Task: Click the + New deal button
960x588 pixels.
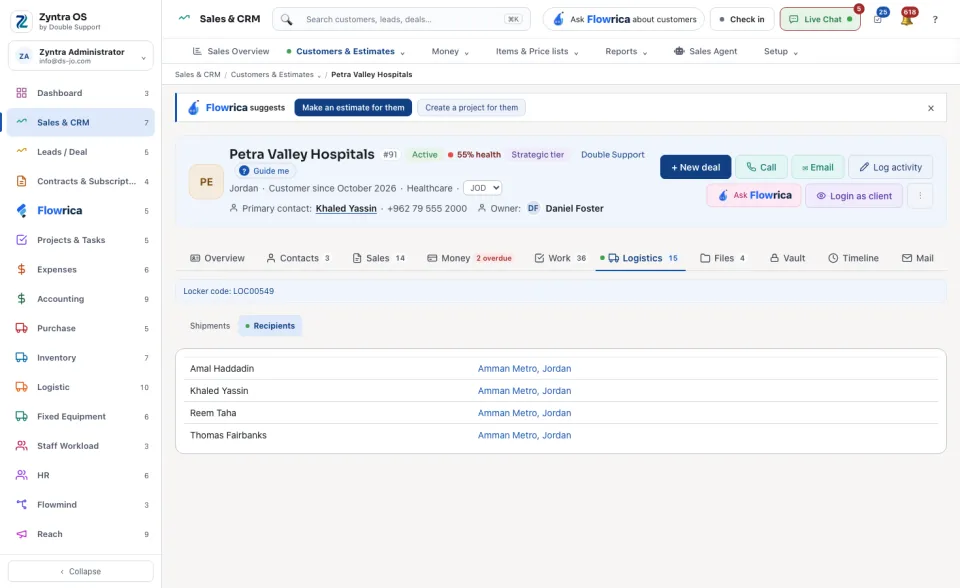Action: coord(696,167)
